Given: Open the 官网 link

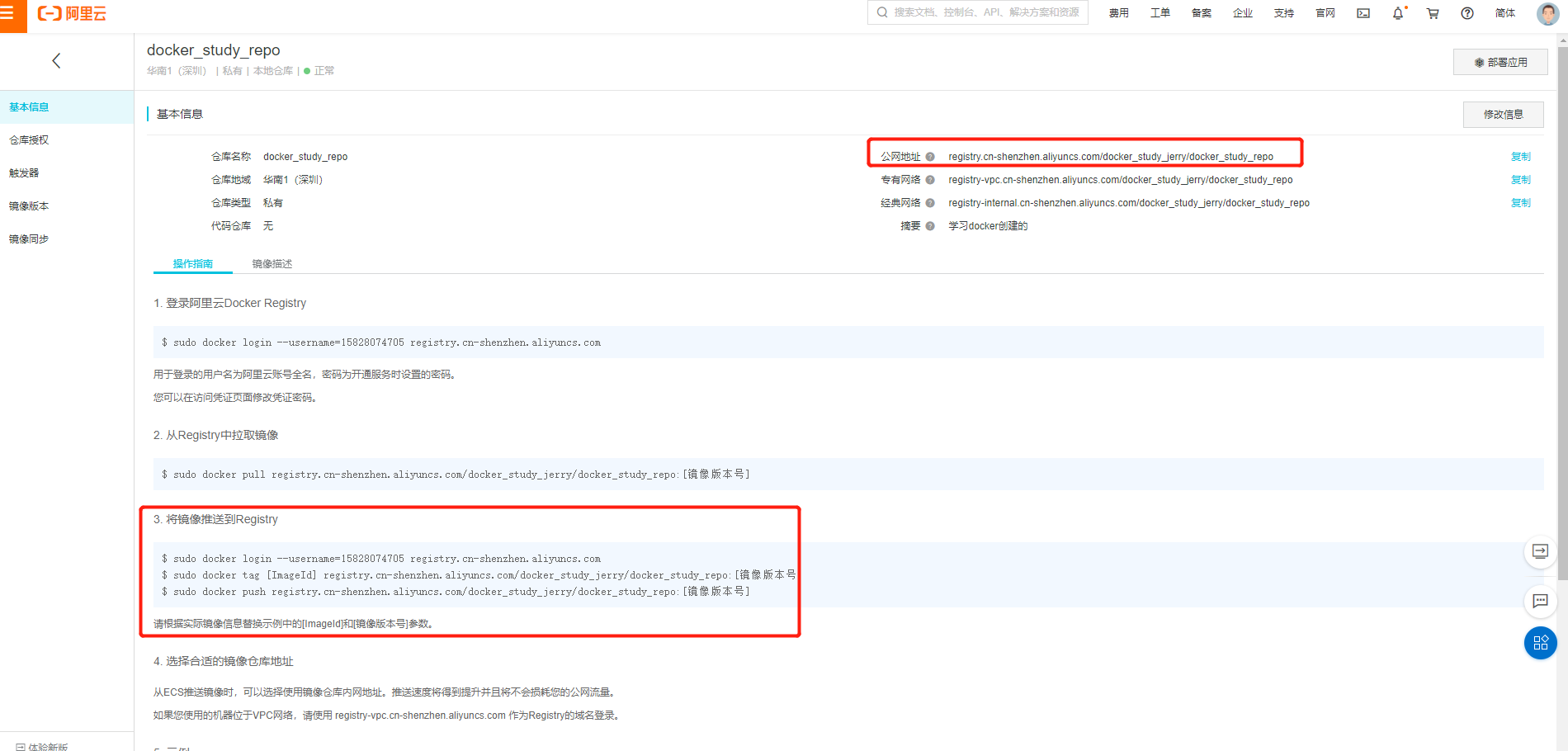Looking at the screenshot, I should 1325,13.
